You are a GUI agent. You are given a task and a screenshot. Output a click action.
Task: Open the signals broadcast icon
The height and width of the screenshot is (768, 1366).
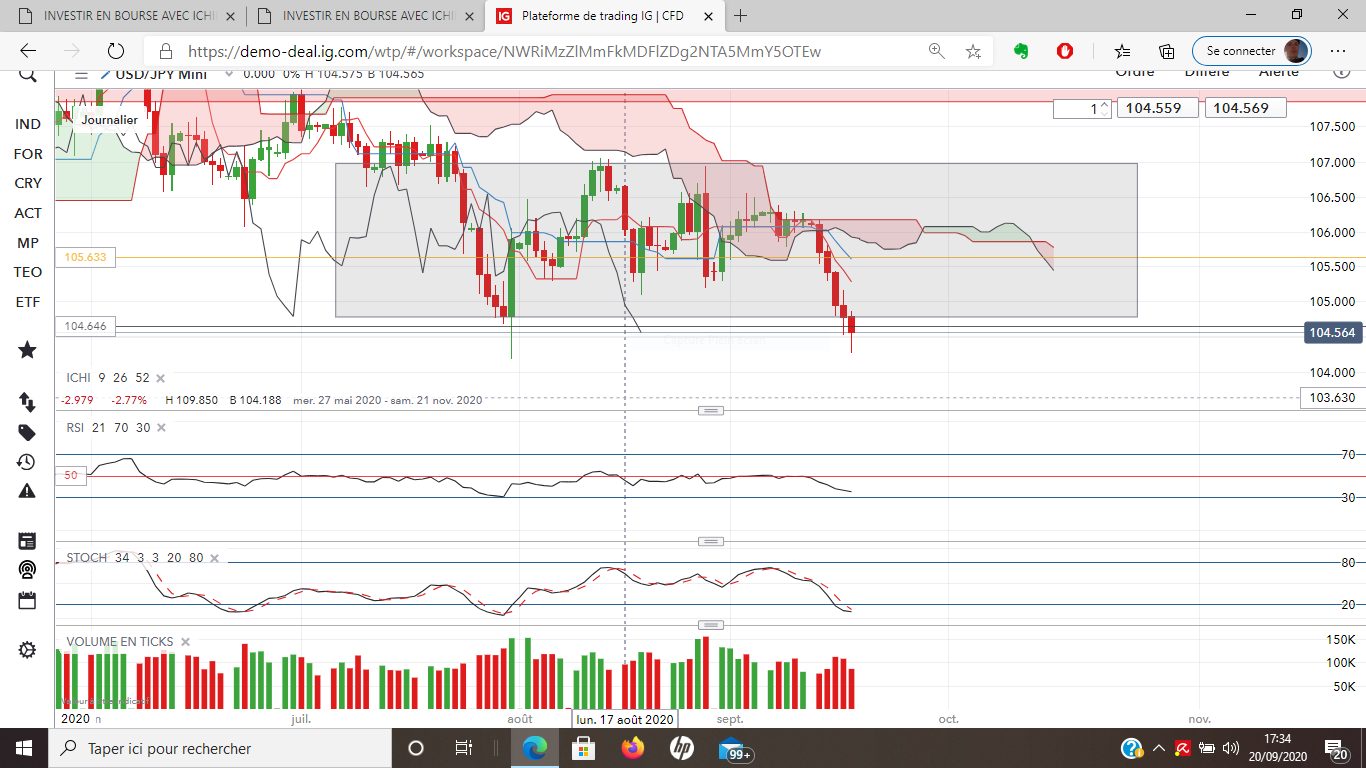click(x=27, y=570)
